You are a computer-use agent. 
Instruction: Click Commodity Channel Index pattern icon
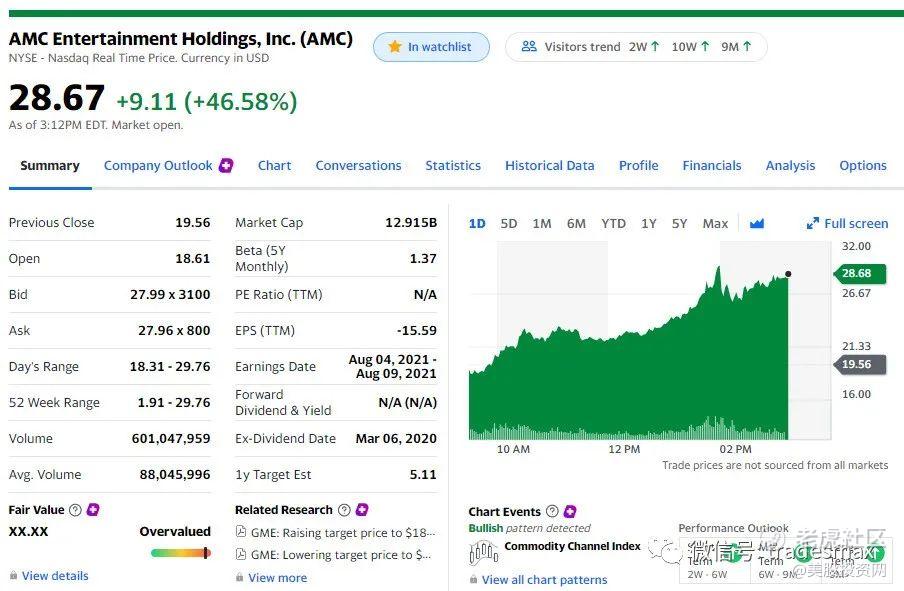click(x=484, y=553)
